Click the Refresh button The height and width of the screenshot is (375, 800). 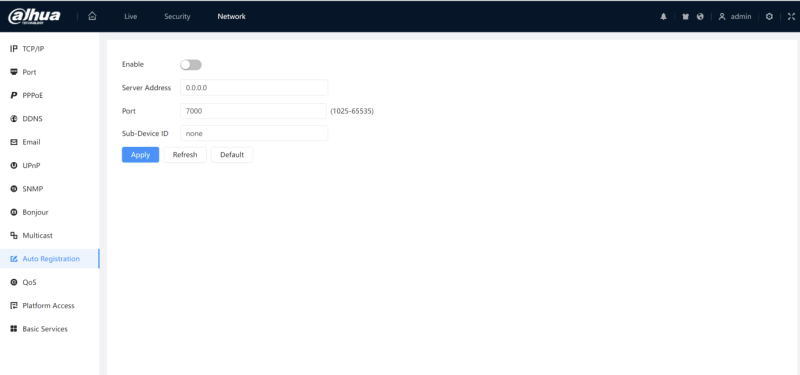185,155
